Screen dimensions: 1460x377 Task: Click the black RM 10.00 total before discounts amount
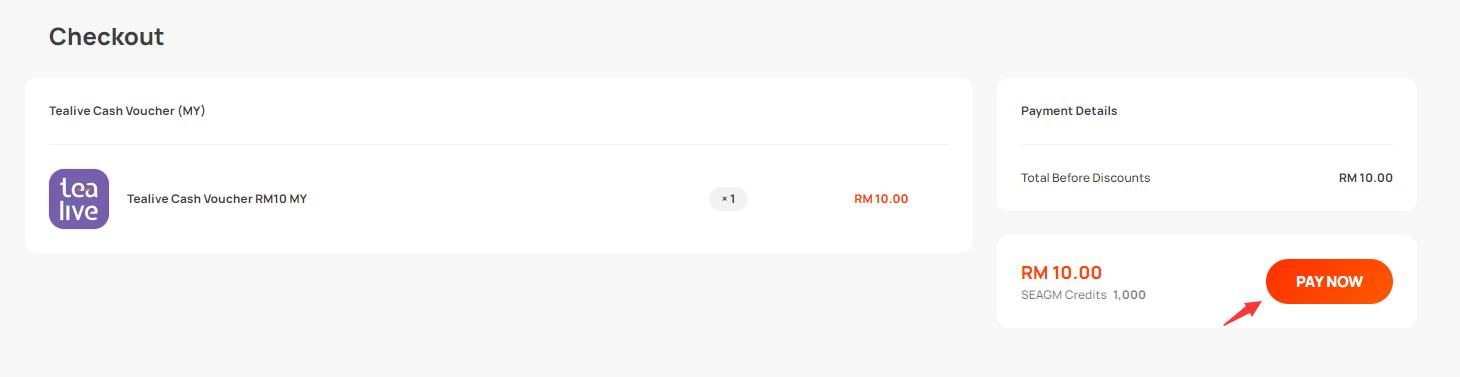1366,178
